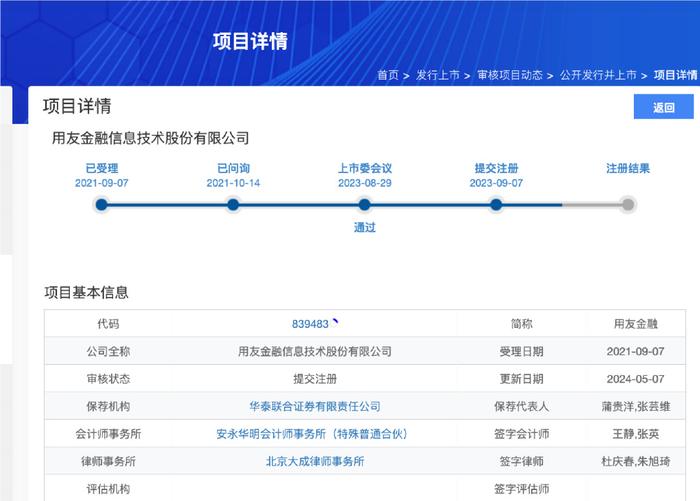Image resolution: width=700 pixels, height=501 pixels.
Task: Click the 已受理 timeline dot
Action: [101, 205]
